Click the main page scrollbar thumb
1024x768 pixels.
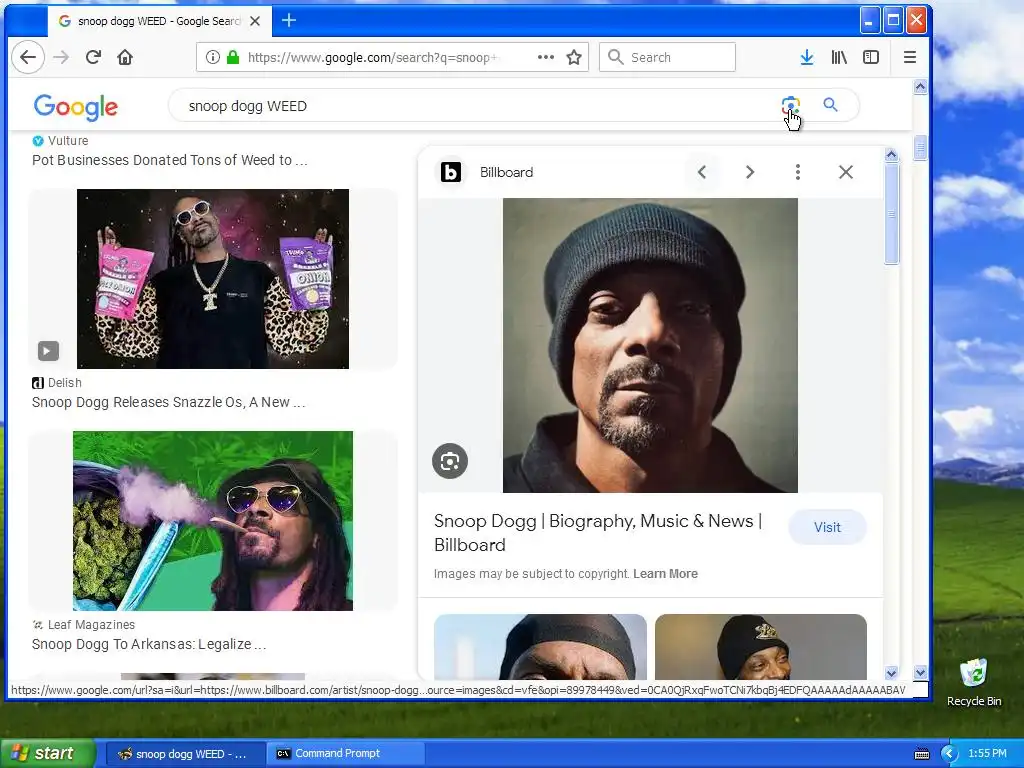coord(920,148)
